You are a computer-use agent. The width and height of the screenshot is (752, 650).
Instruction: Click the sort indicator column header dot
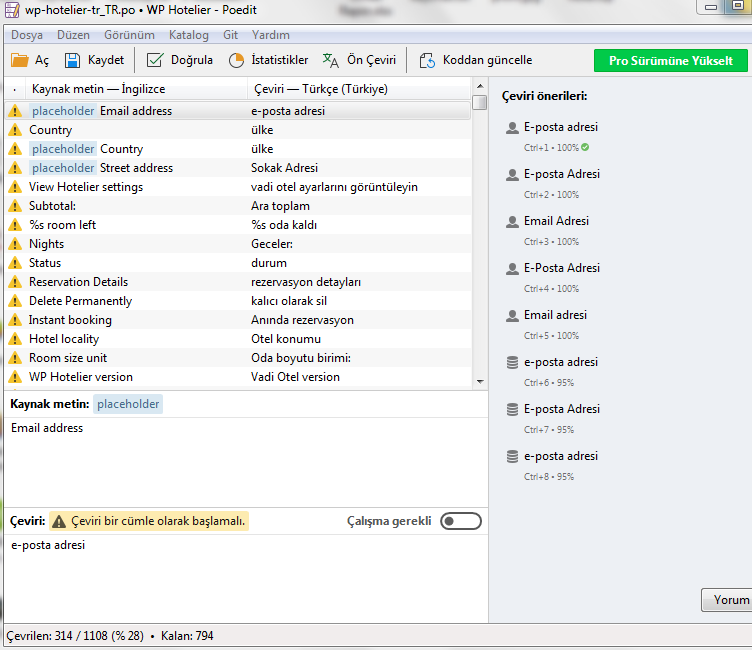tap(15, 90)
